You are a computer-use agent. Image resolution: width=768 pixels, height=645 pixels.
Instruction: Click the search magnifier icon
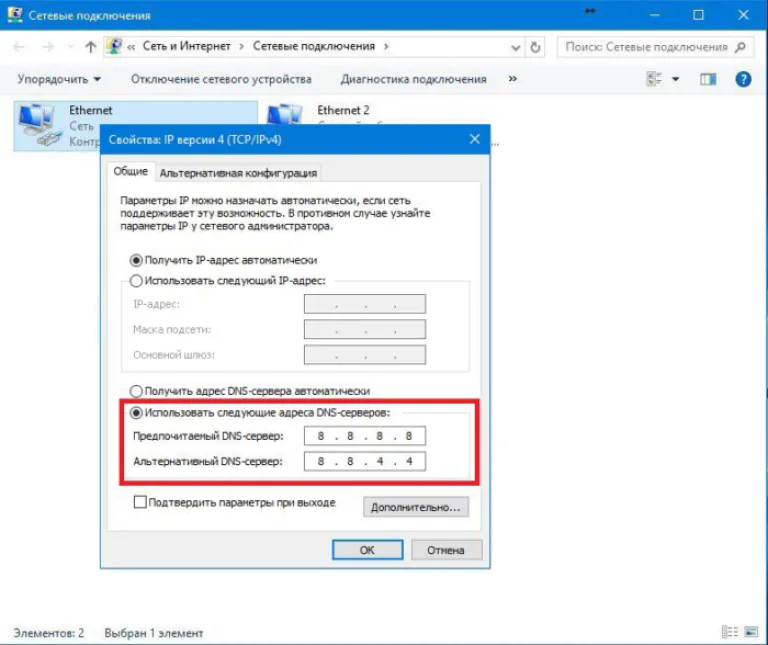click(740, 47)
